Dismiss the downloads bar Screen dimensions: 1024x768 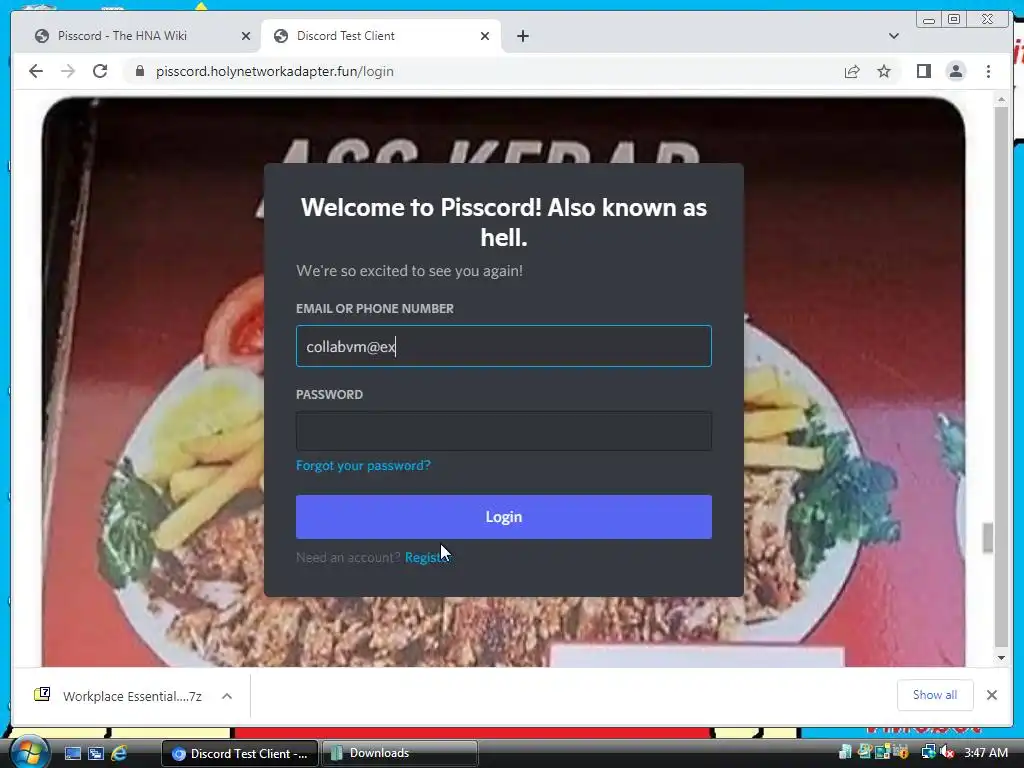pos(991,695)
